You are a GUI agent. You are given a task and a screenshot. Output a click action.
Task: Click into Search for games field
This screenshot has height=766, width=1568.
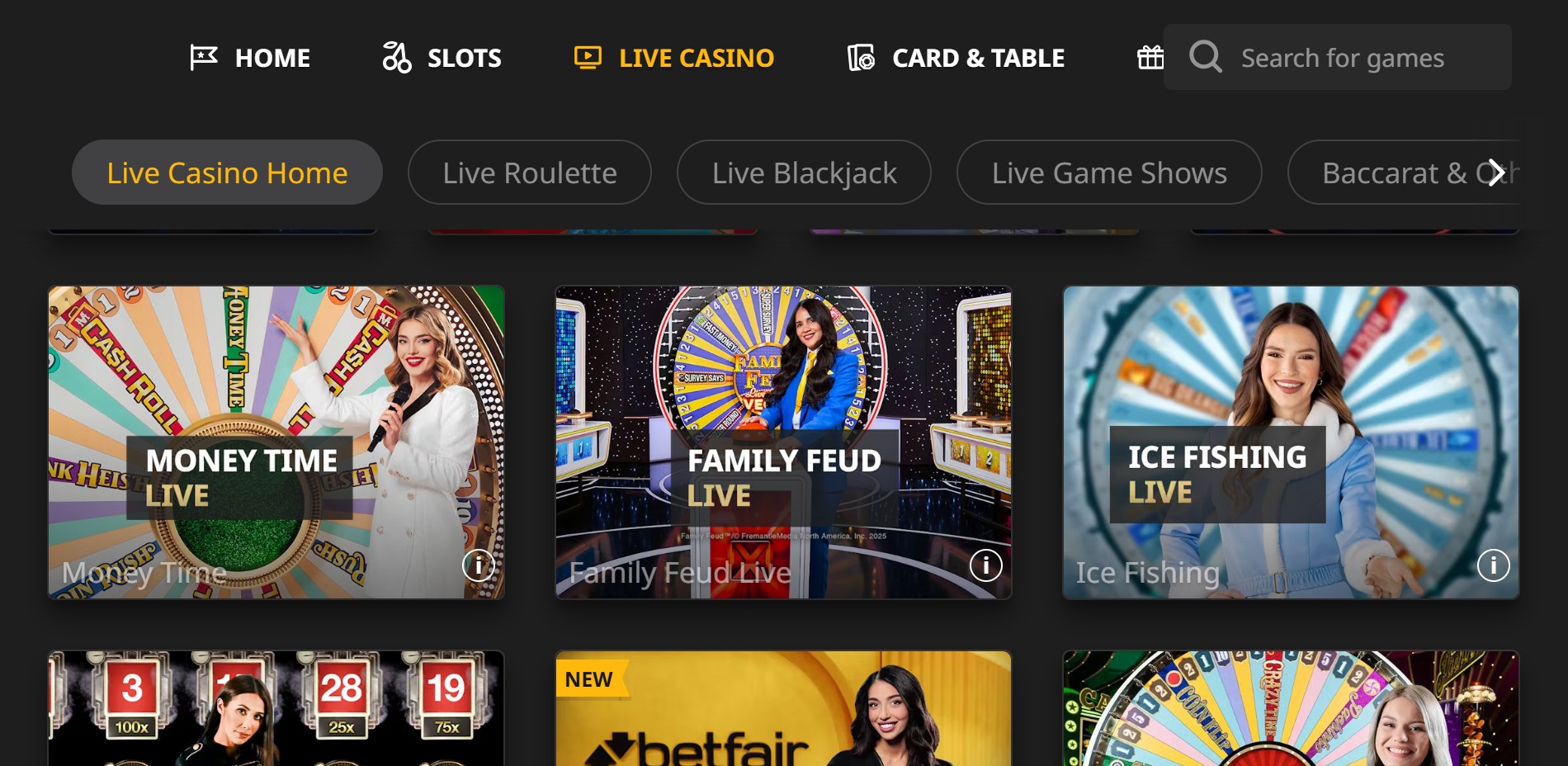(x=1338, y=57)
